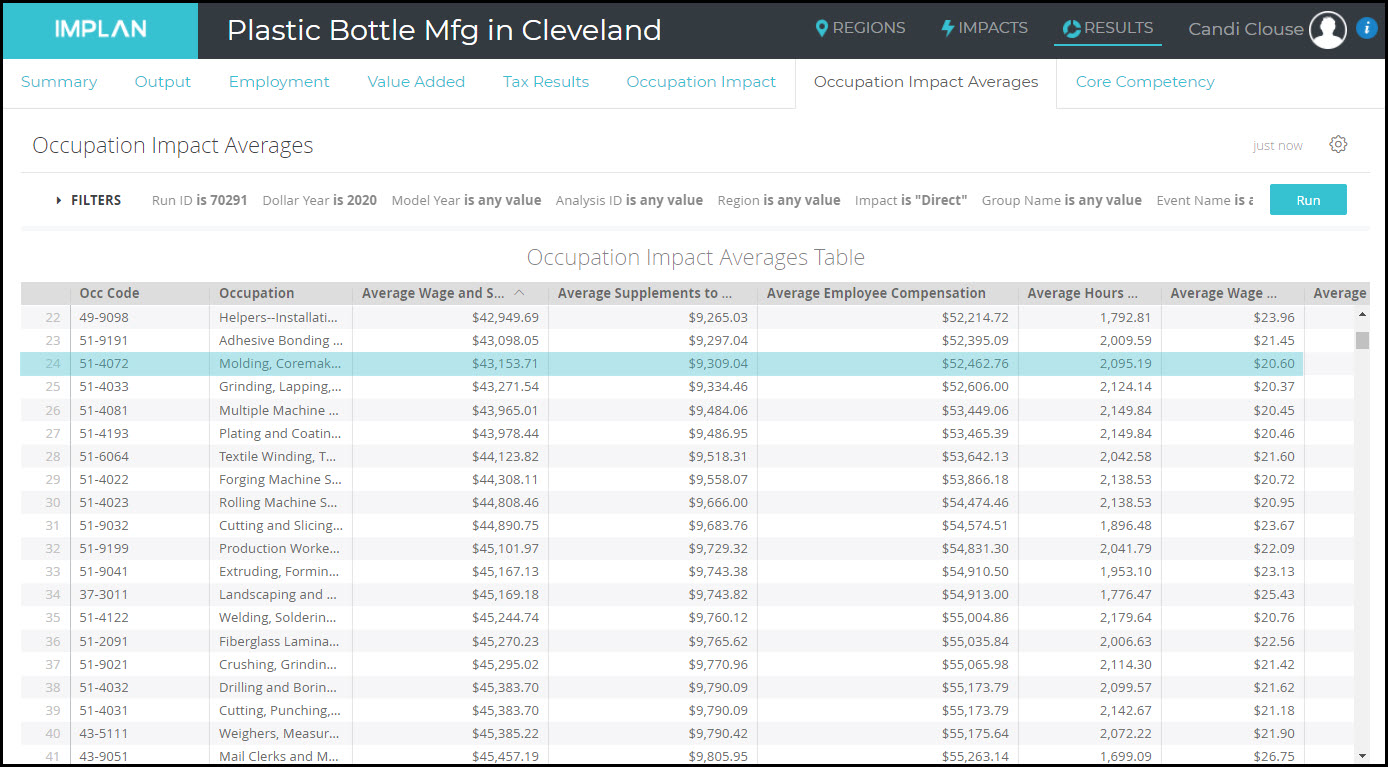Click occupation Fiberglass Lamina...

tap(280, 641)
